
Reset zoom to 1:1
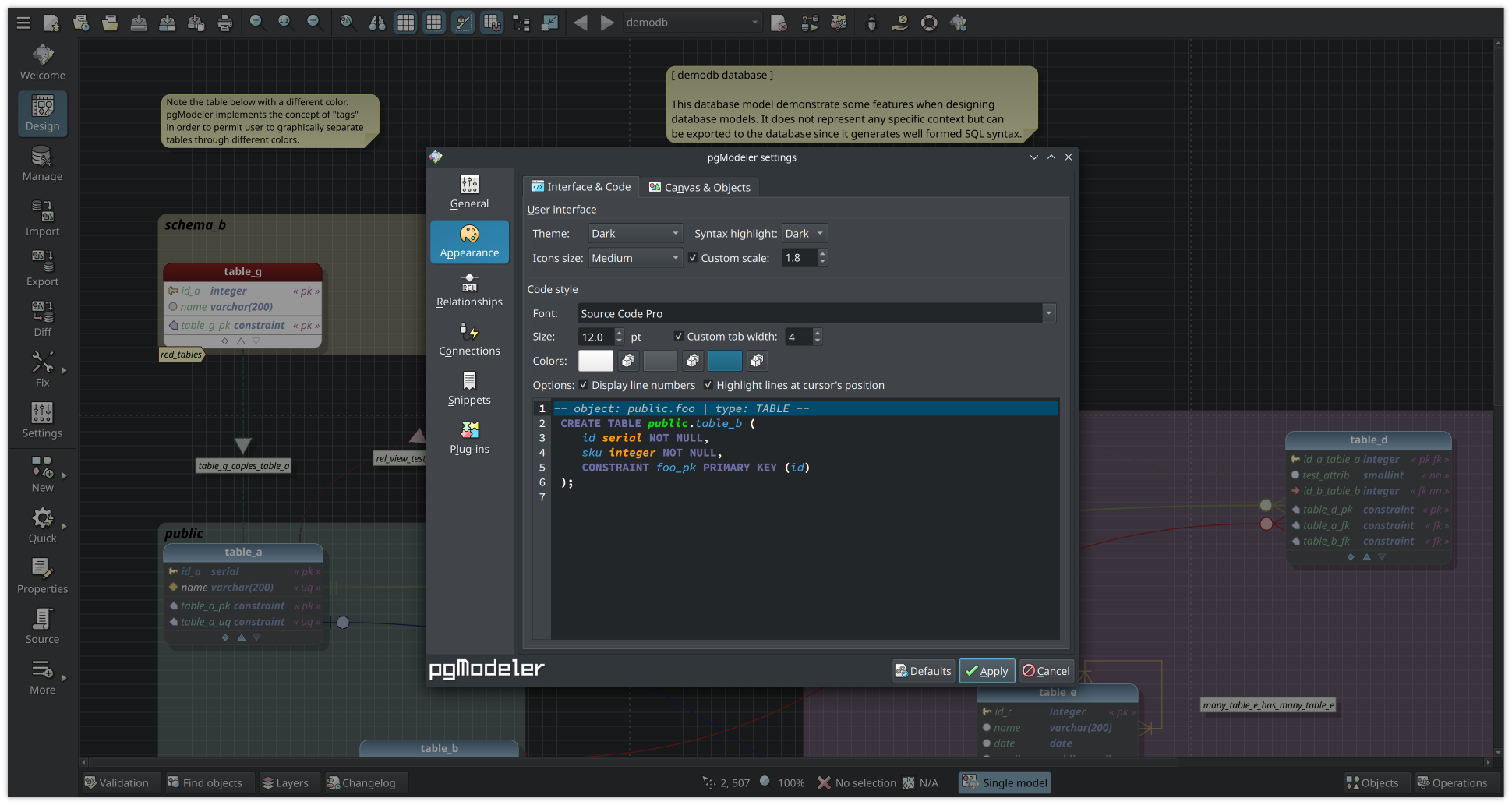tap(285, 23)
